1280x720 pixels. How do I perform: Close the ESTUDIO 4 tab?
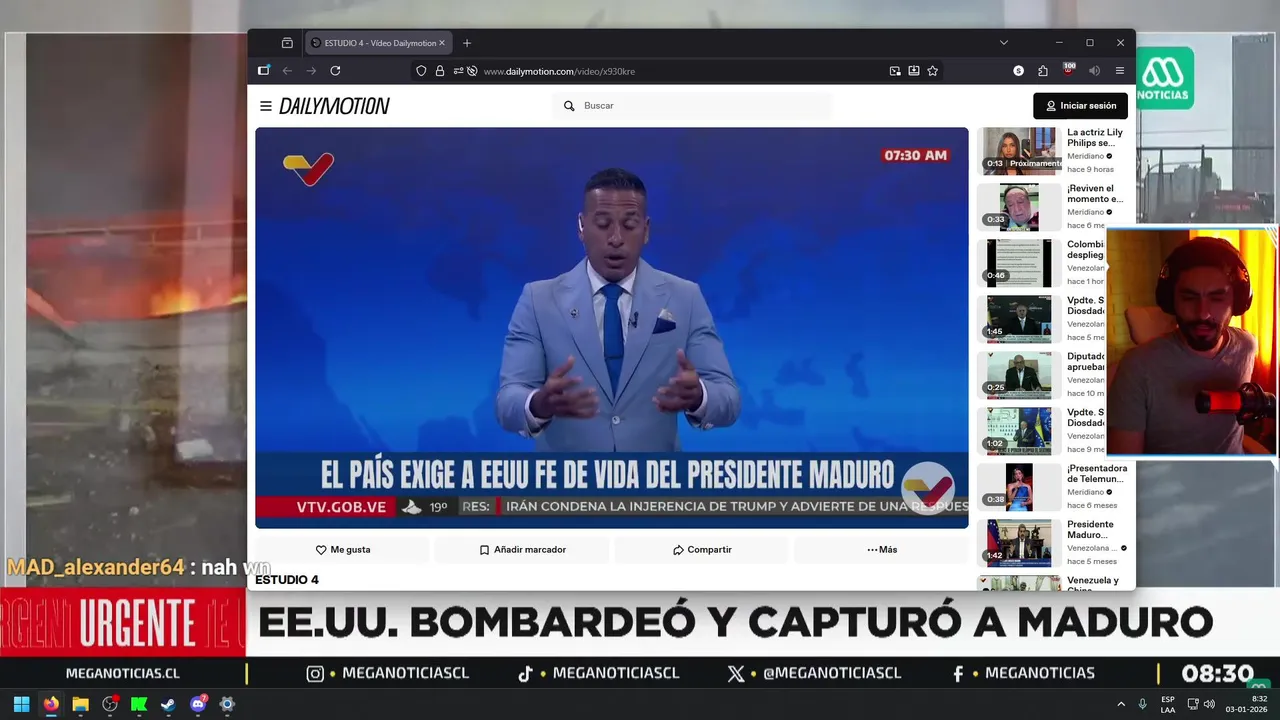[x=441, y=43]
